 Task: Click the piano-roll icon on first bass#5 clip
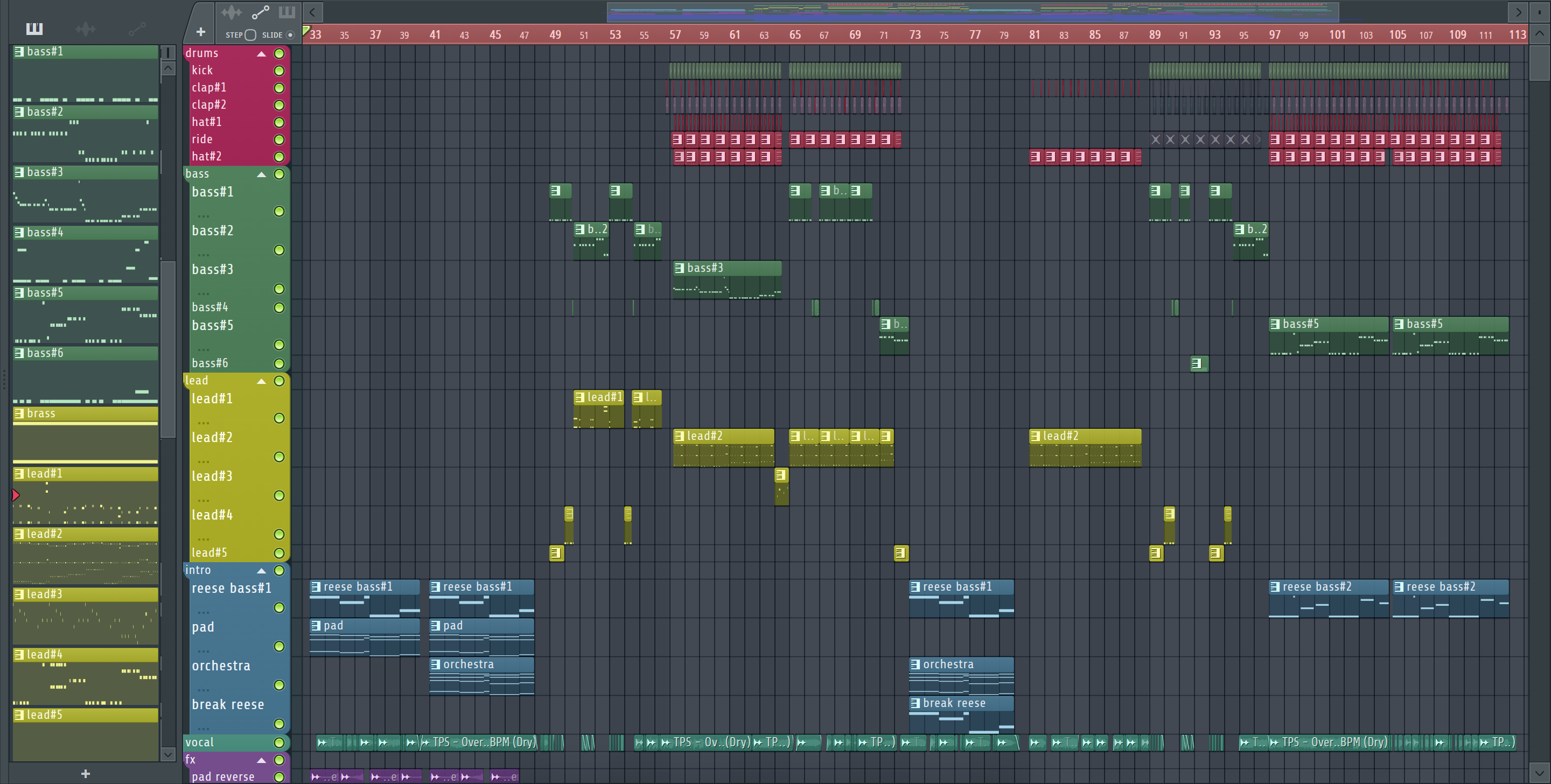point(1275,324)
